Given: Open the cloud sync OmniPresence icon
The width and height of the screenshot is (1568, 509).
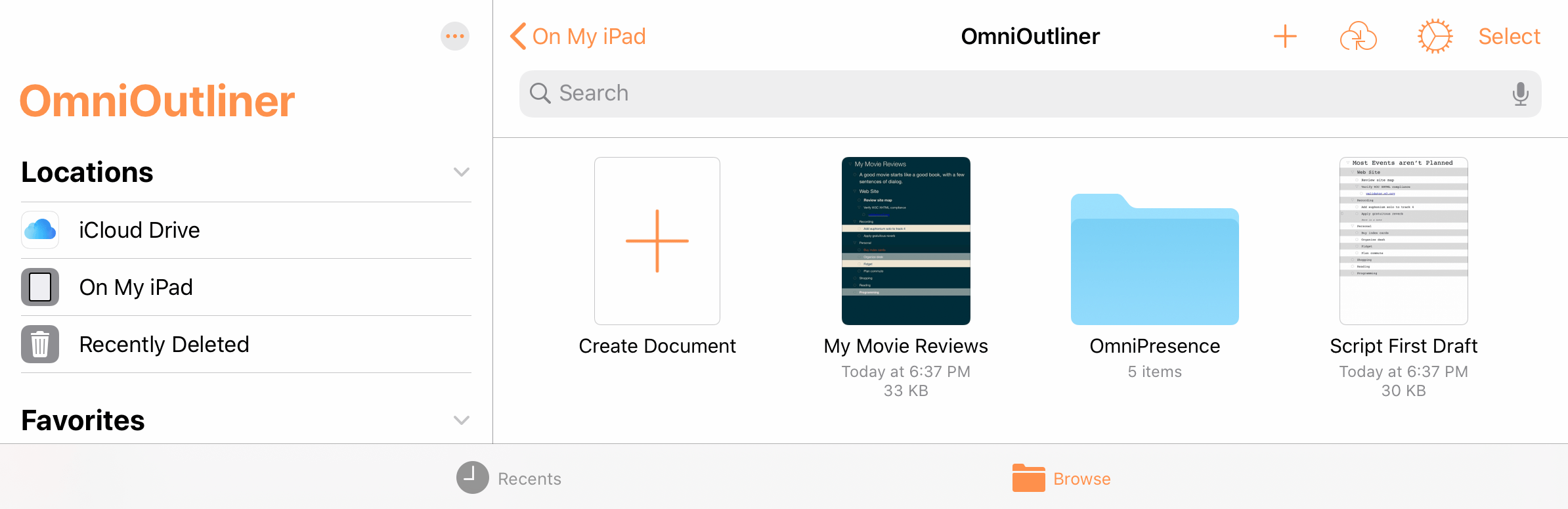Looking at the screenshot, I should tap(1359, 36).
